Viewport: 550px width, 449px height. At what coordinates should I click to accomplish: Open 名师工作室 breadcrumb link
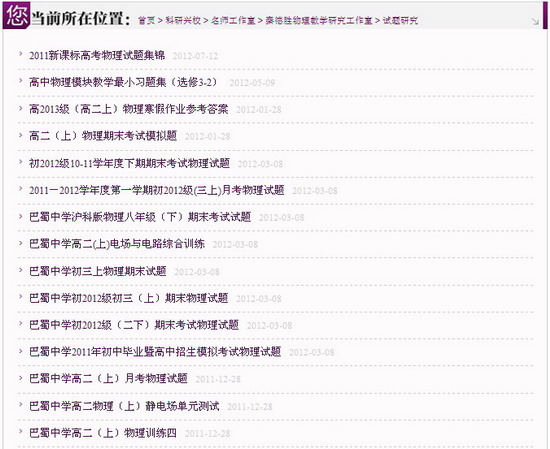pyautogui.click(x=233, y=20)
